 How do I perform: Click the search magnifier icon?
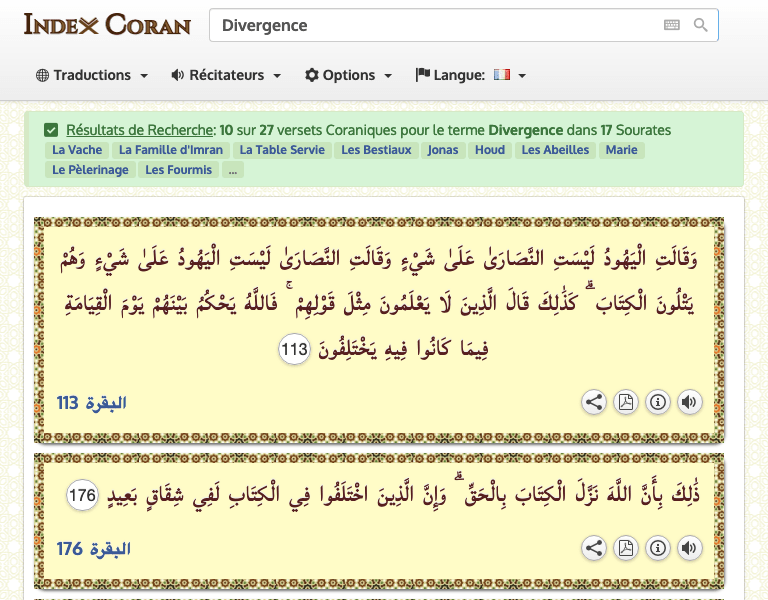pyautogui.click(x=701, y=25)
